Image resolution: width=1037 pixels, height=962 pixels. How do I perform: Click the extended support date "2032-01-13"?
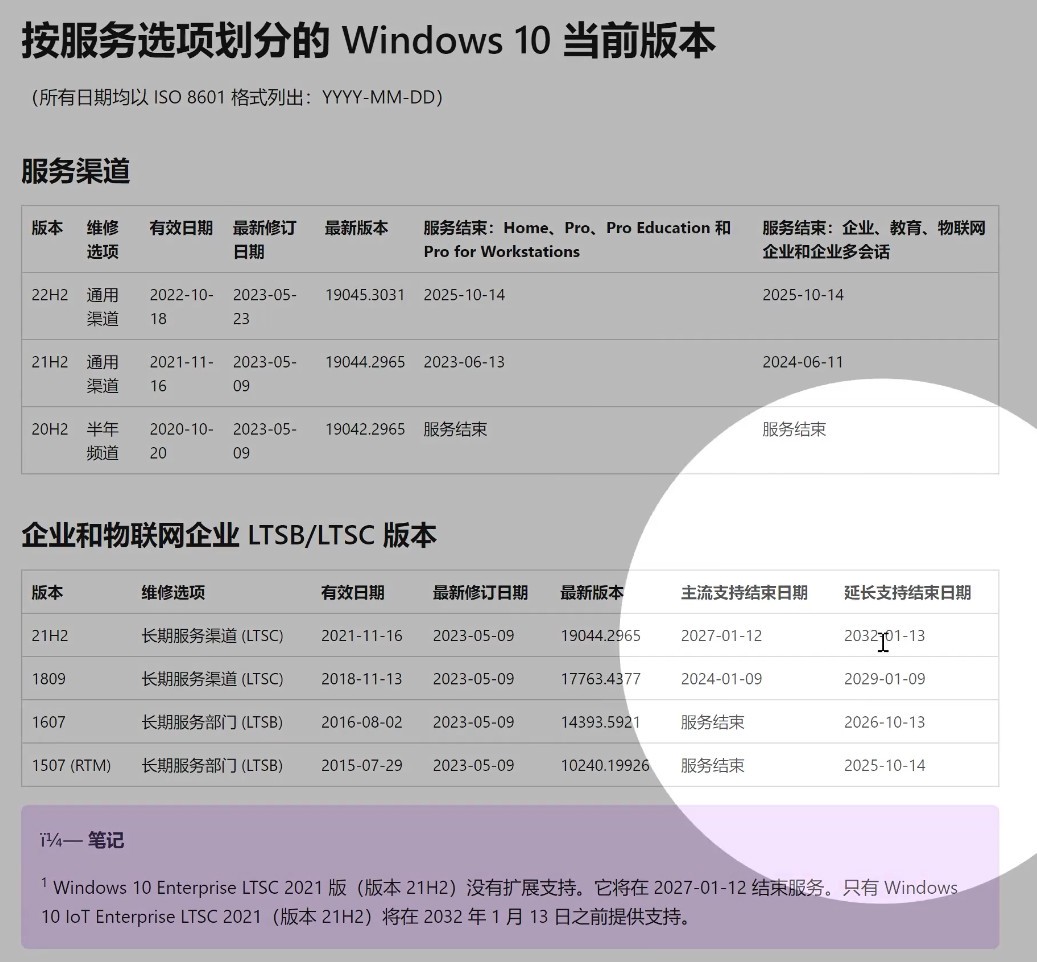click(x=884, y=636)
